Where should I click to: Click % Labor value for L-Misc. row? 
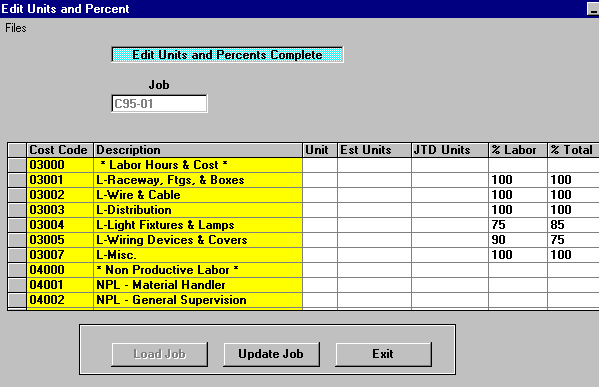[518, 255]
